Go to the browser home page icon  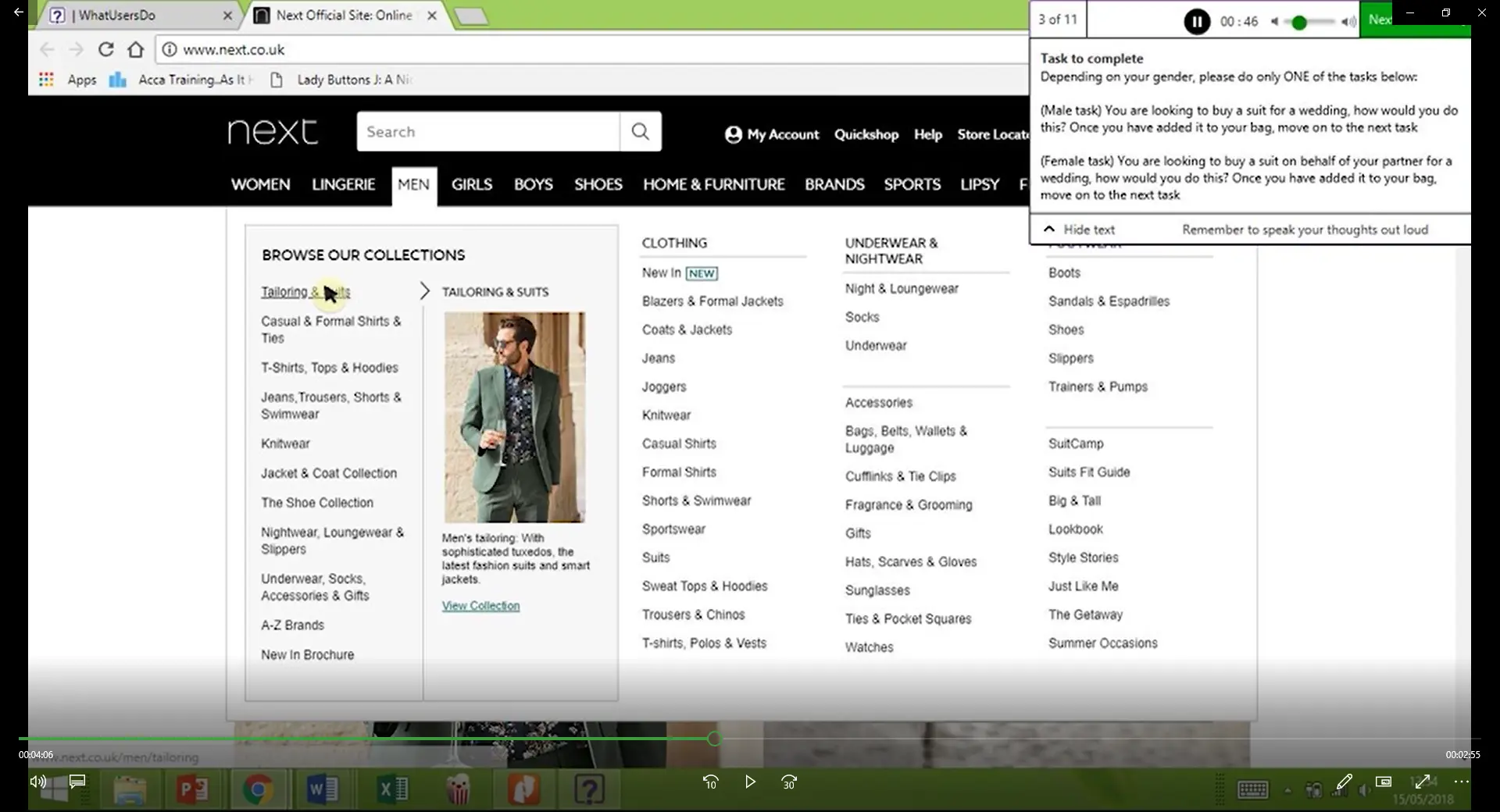(x=136, y=50)
